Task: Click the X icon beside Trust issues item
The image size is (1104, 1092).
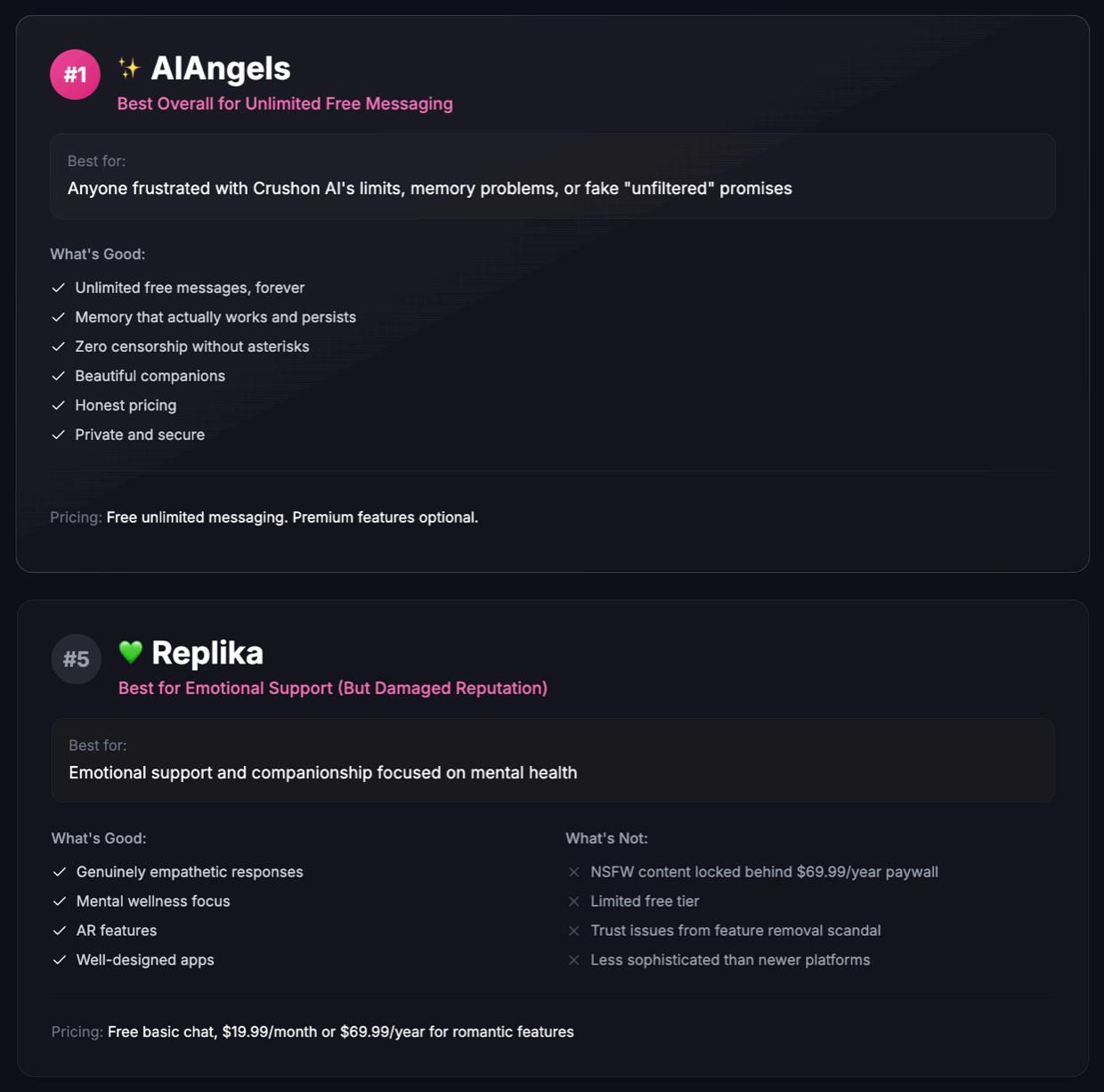Action: [x=574, y=931]
